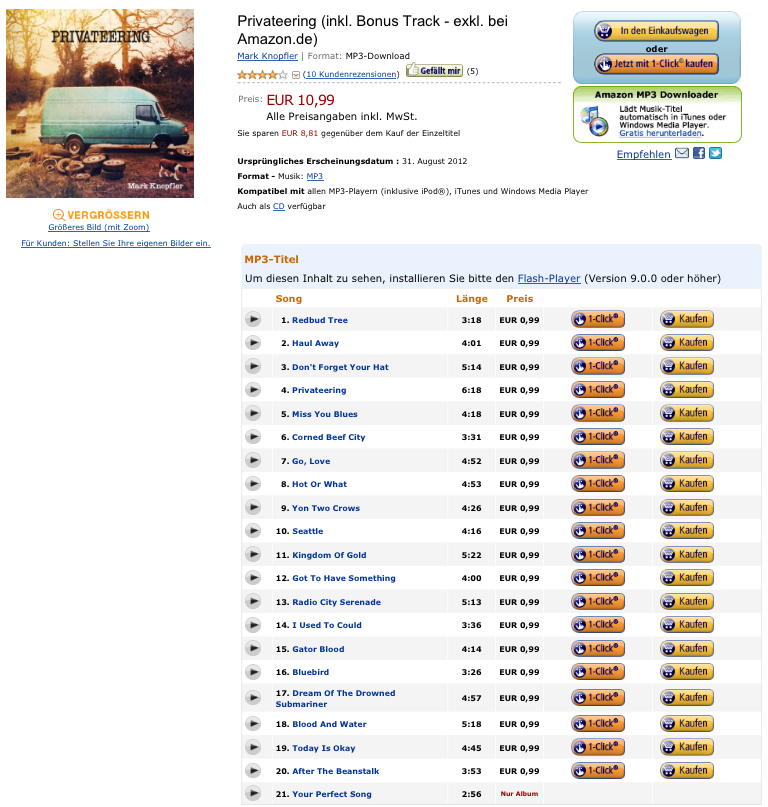
Task: Click the Gefällt mir like button
Action: (434, 71)
